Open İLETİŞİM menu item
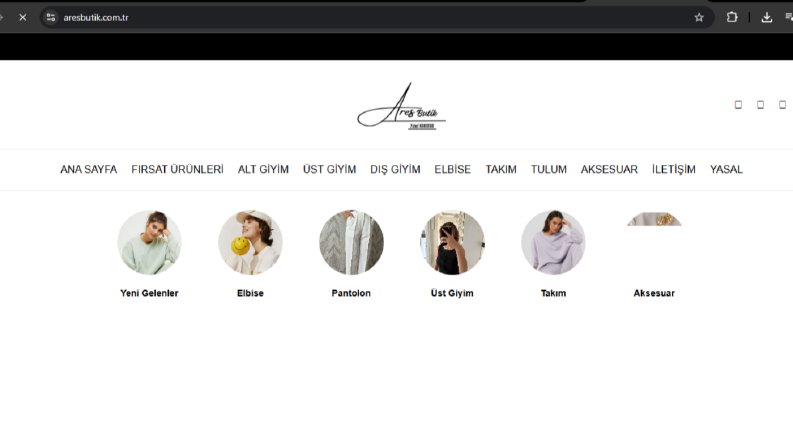This screenshot has width=793, height=446. coord(674,169)
